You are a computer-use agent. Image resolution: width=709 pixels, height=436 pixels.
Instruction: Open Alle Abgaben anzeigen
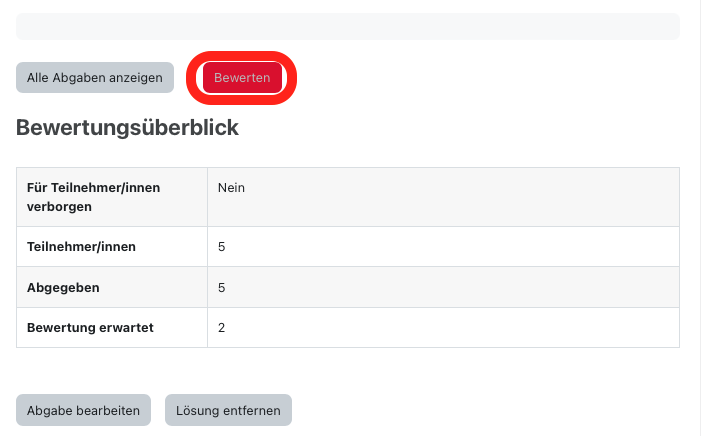pos(95,78)
